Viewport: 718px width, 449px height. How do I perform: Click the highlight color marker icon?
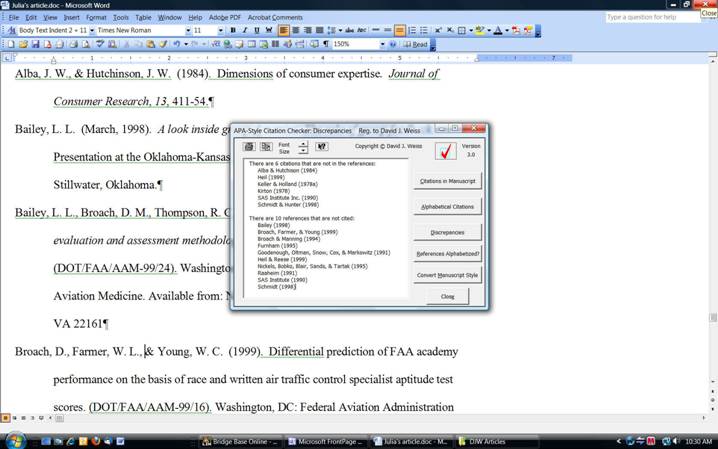480,30
